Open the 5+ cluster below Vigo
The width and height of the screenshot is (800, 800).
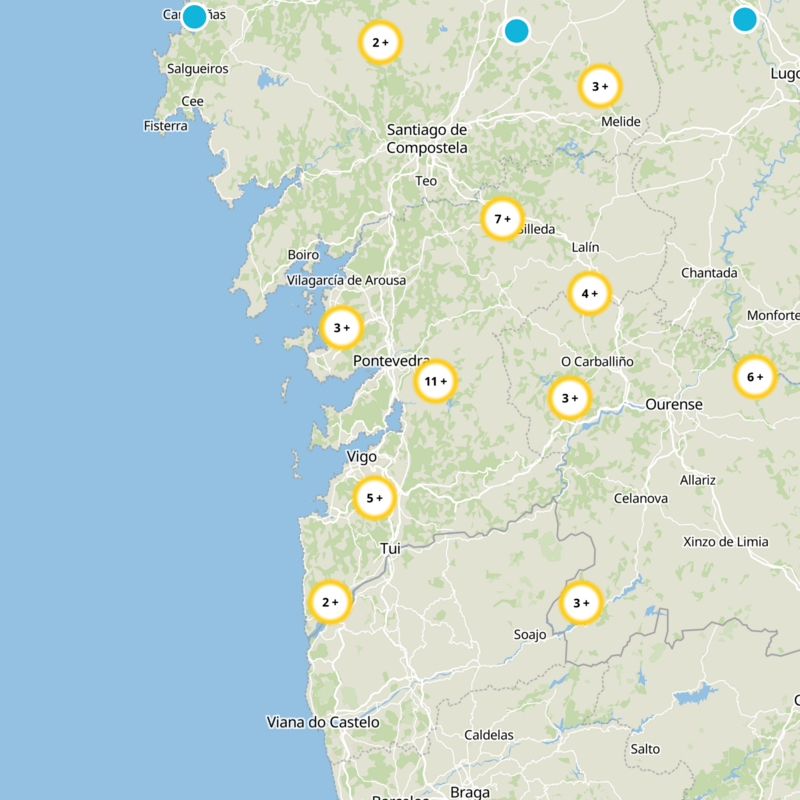click(374, 498)
